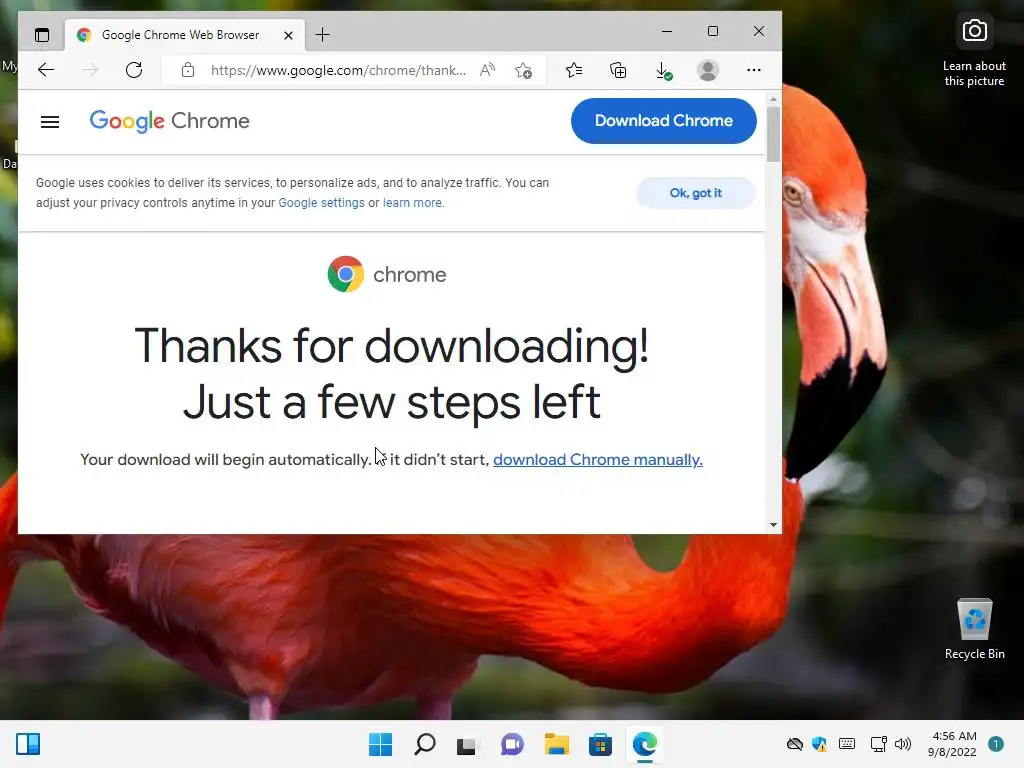Open the Windows Start menu
The height and width of the screenshot is (768, 1024).
pos(381,744)
